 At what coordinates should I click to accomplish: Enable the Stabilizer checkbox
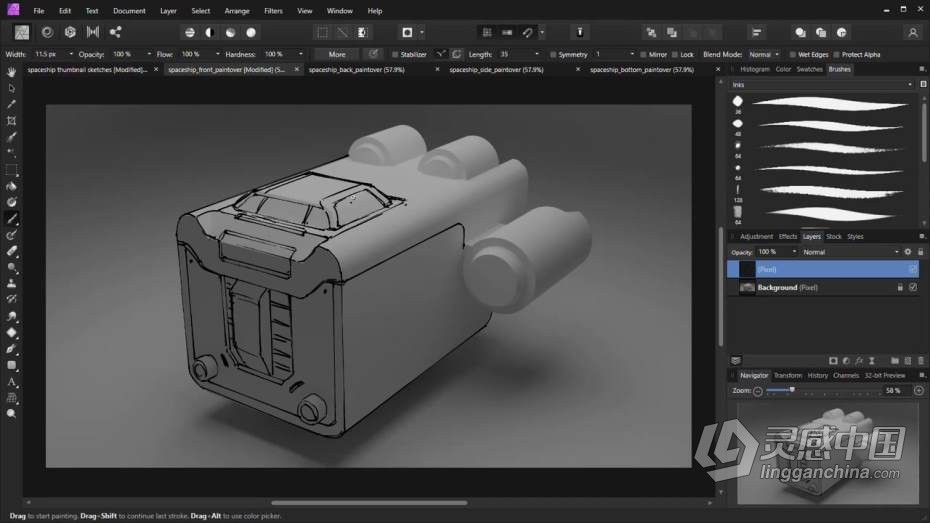pyautogui.click(x=395, y=55)
